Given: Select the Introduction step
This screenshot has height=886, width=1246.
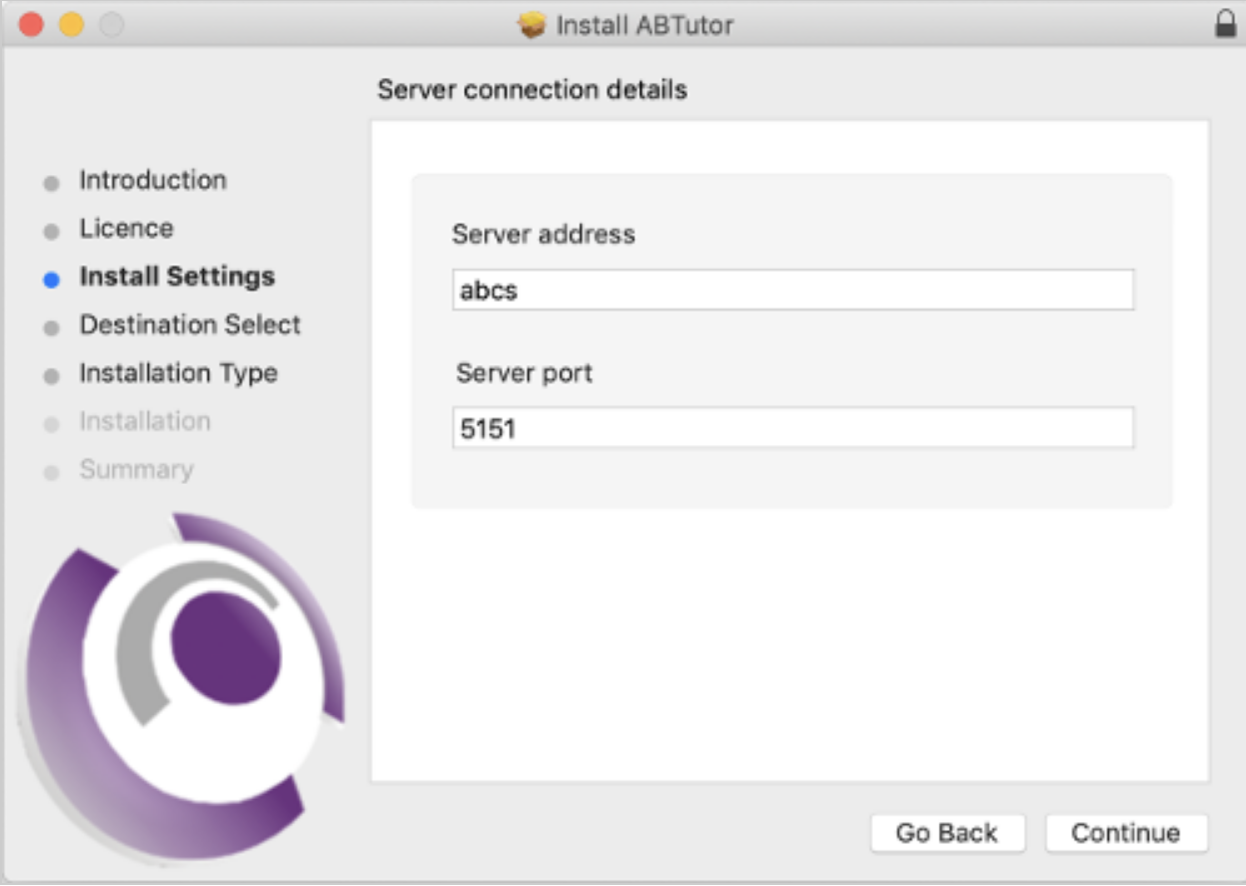Looking at the screenshot, I should click(153, 180).
